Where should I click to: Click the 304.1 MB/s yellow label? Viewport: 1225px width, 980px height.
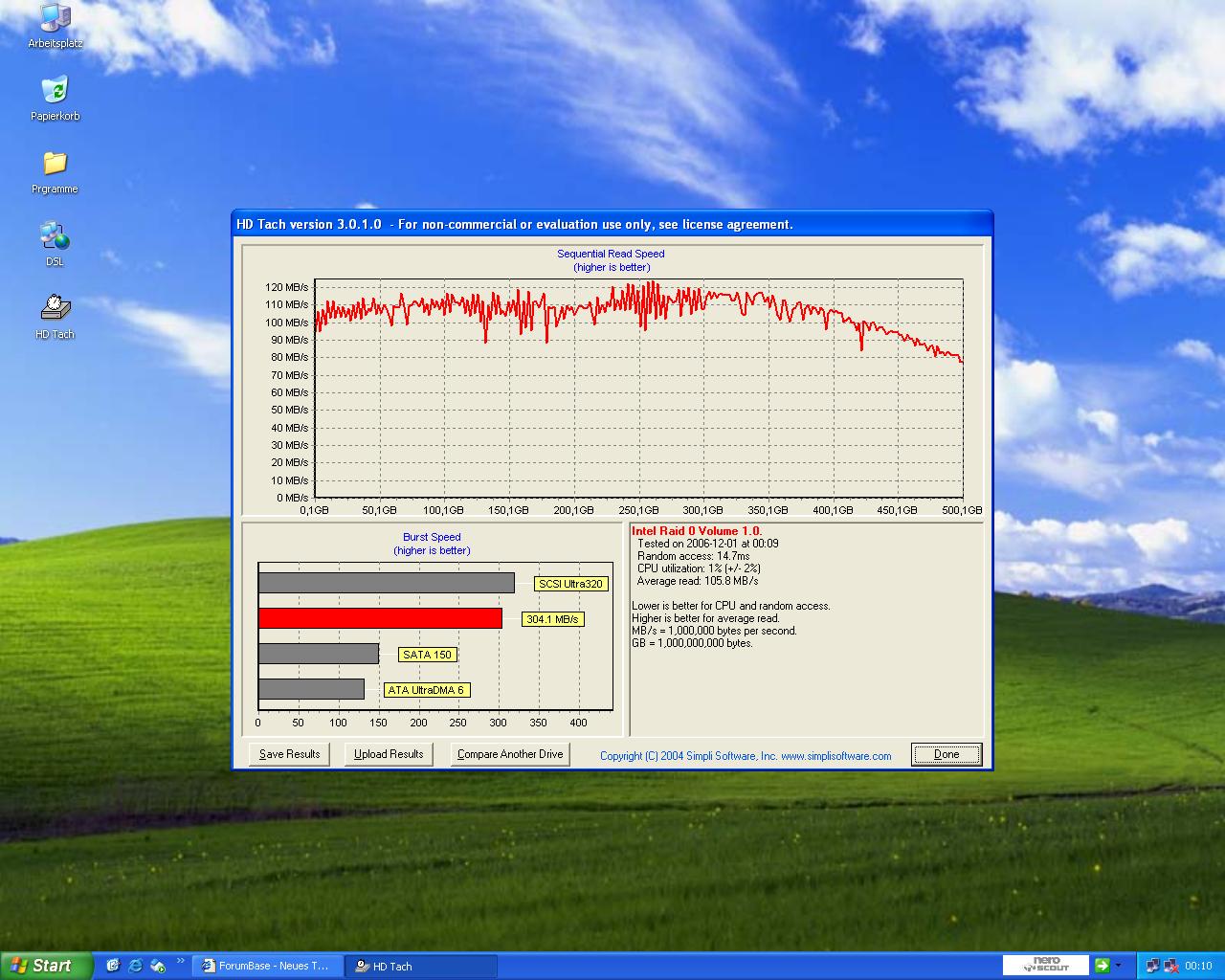point(552,619)
